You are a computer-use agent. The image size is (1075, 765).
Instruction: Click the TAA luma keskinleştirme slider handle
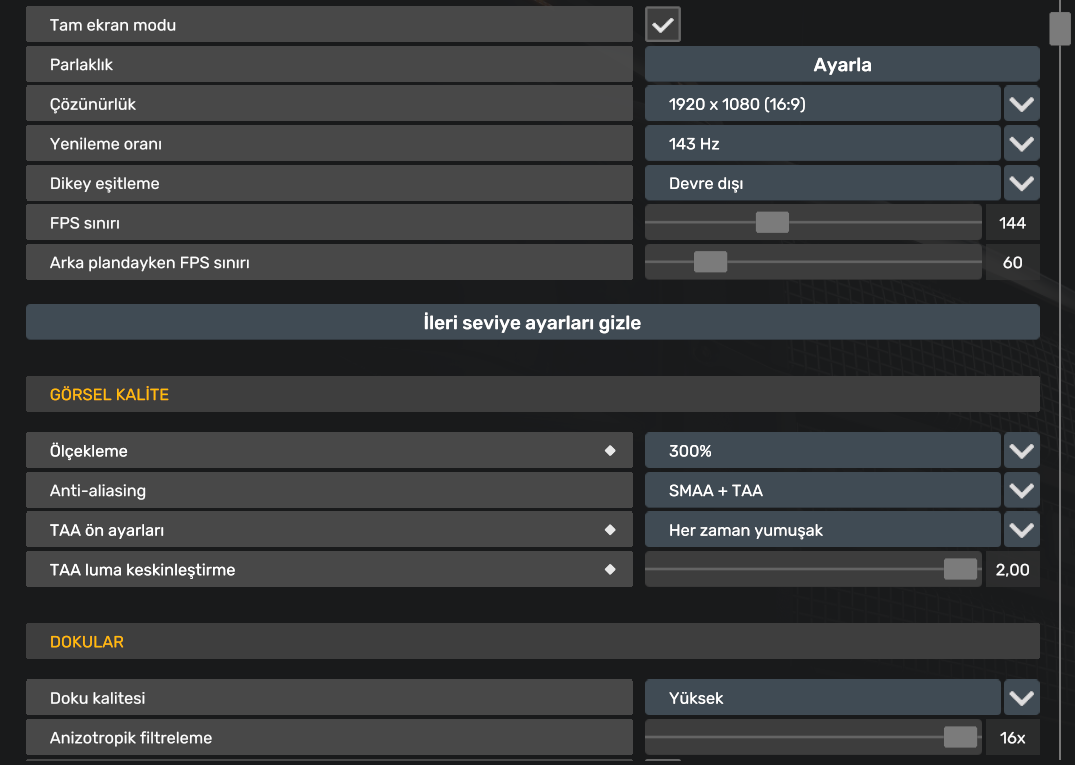point(960,570)
